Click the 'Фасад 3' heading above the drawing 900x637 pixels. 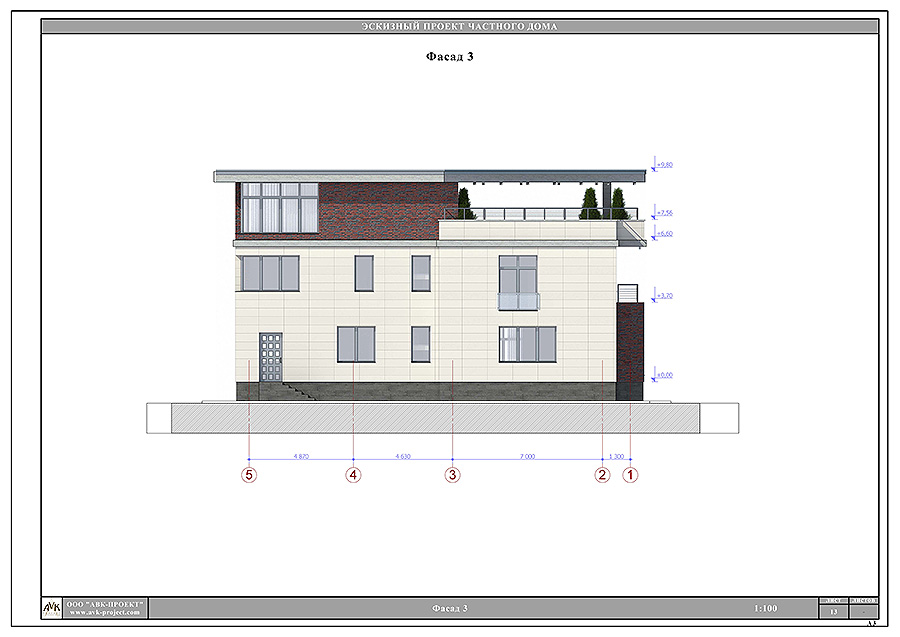click(x=449, y=56)
